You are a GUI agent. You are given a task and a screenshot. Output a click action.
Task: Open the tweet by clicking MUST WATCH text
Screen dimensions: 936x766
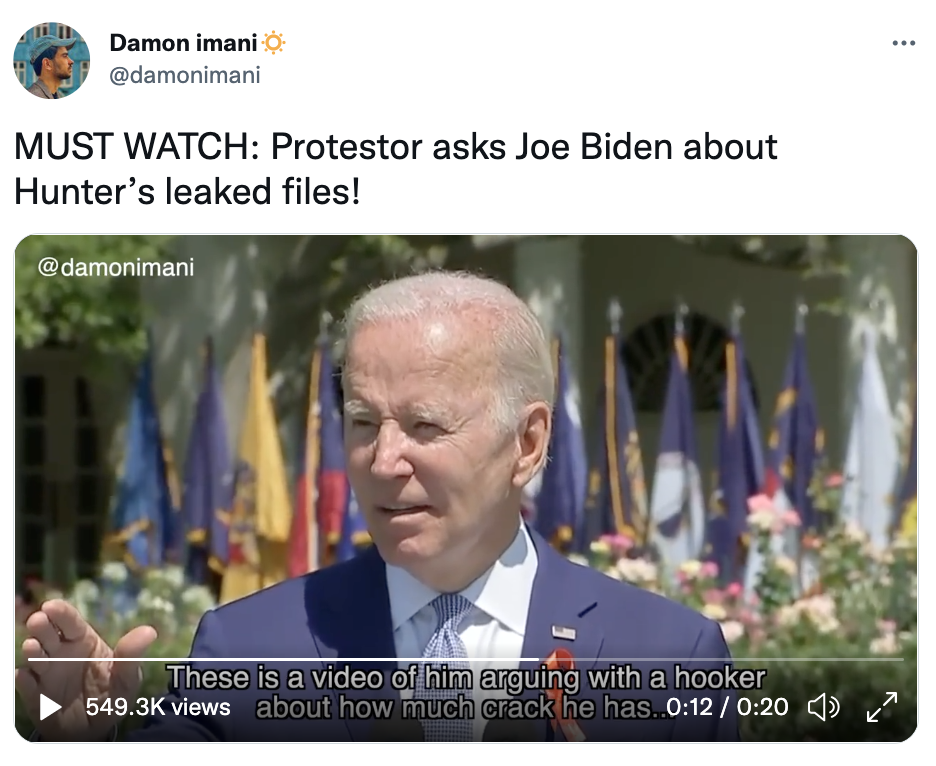point(136,146)
